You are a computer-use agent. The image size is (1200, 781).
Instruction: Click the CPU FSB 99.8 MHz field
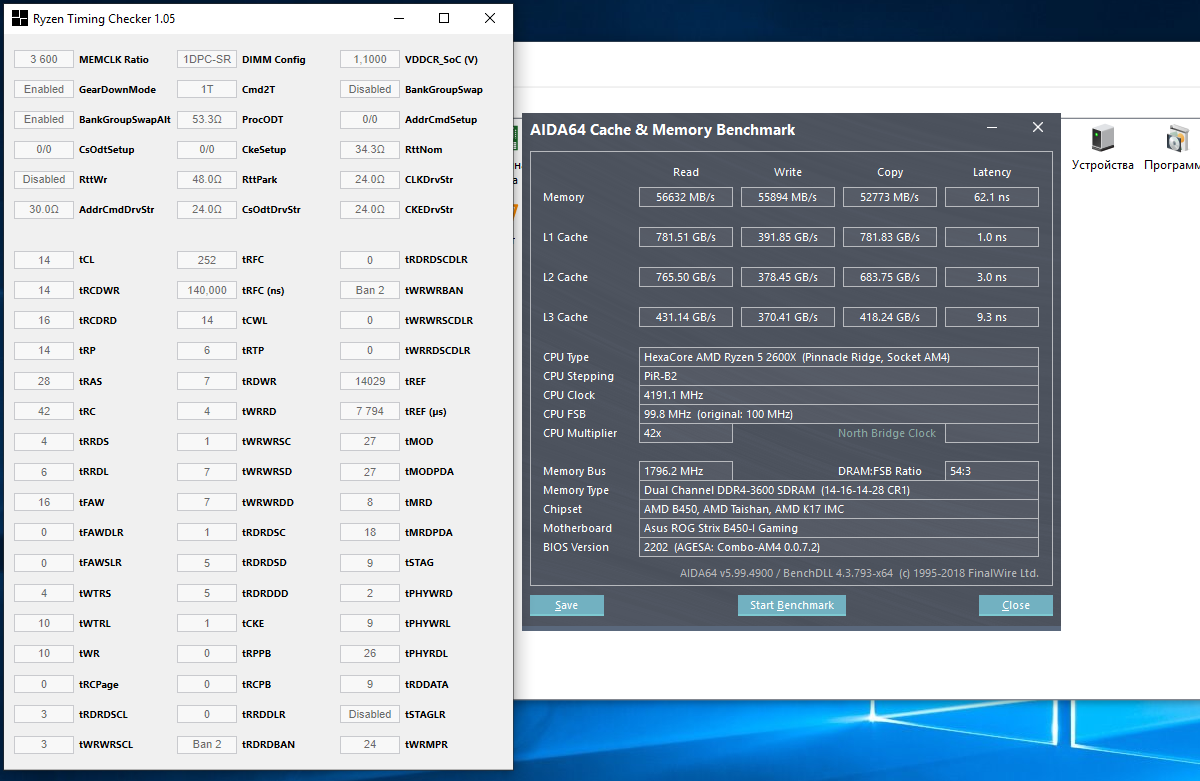(x=839, y=414)
